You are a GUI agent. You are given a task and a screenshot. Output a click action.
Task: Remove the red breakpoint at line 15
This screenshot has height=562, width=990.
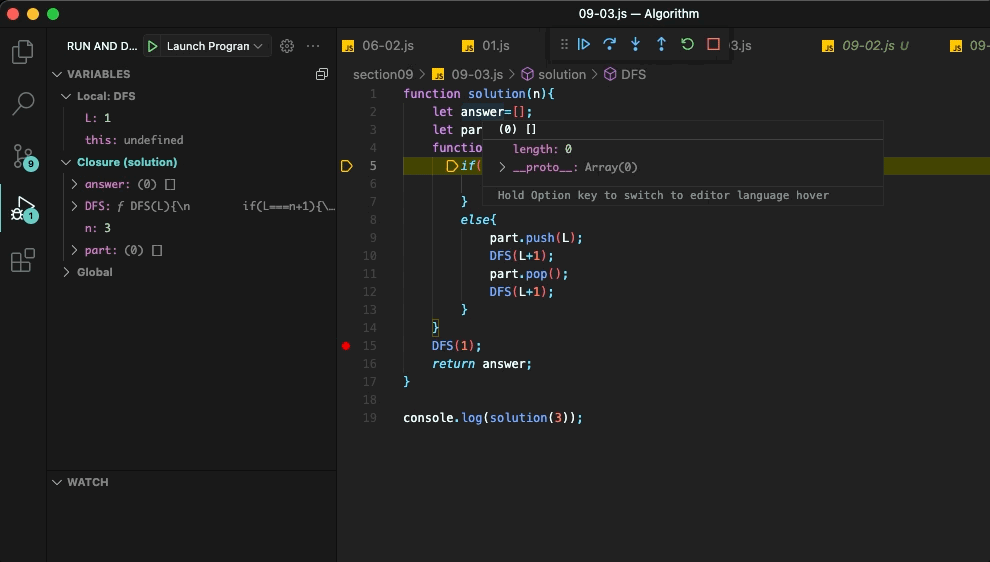[x=346, y=345]
